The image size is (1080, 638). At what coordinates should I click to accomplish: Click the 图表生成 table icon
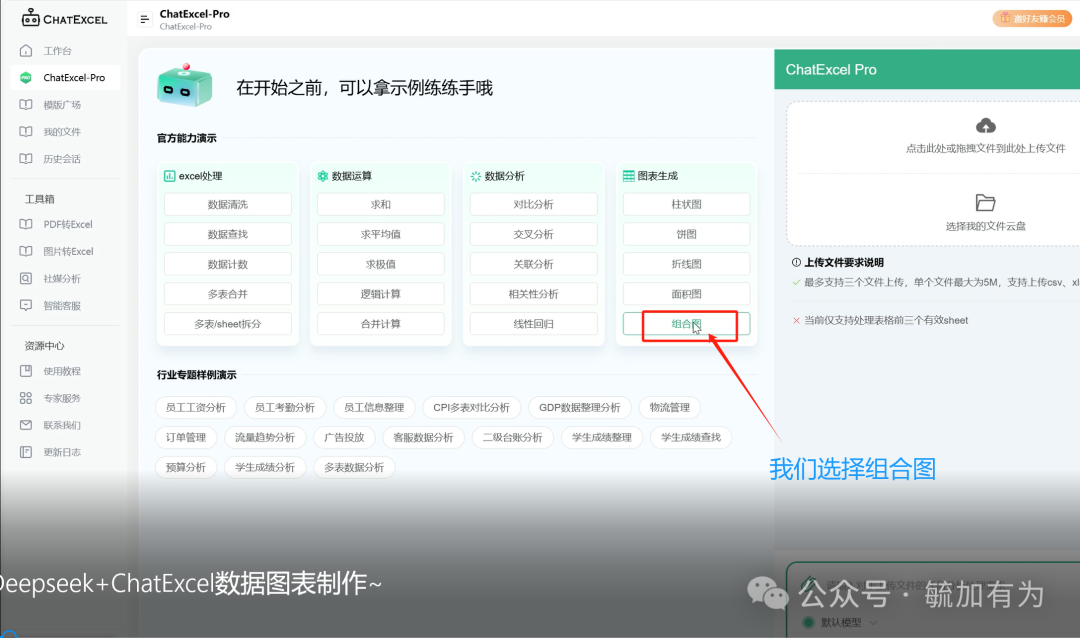(x=629, y=176)
